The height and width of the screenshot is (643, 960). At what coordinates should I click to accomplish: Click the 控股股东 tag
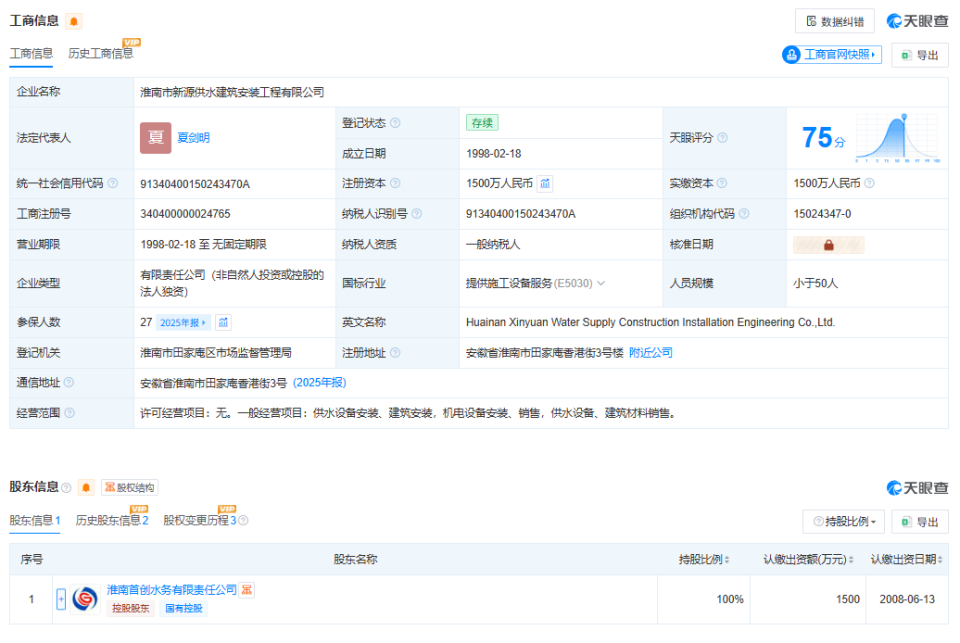pos(130,609)
